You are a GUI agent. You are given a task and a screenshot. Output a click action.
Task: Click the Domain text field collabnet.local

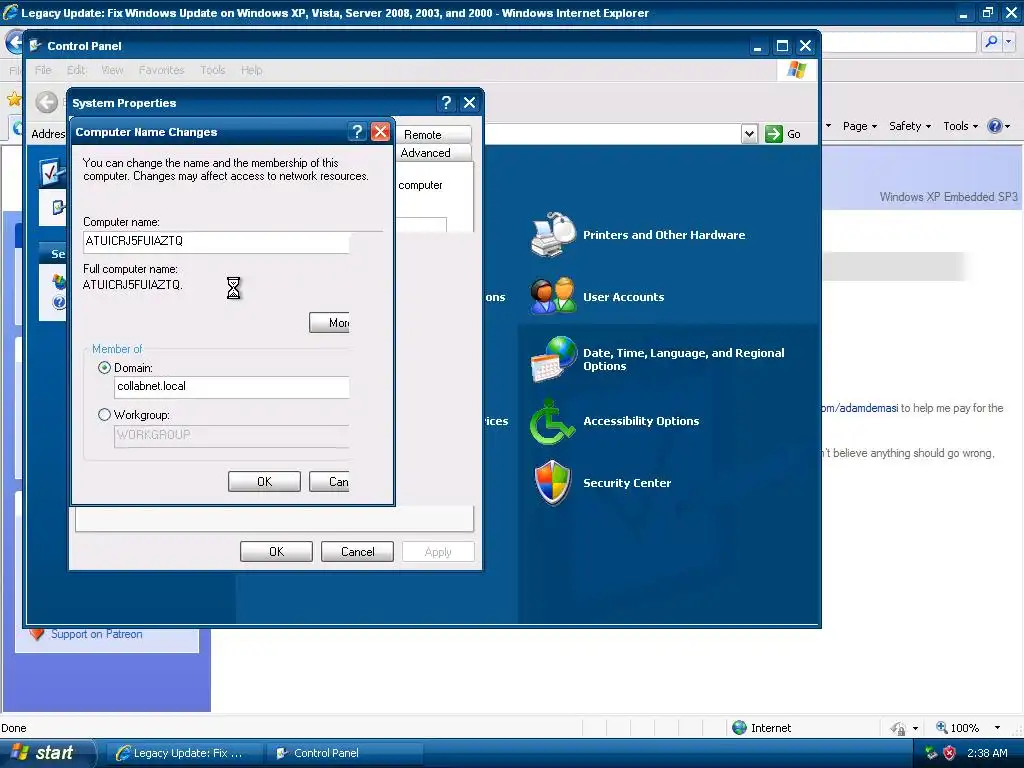pyautogui.click(x=231, y=387)
